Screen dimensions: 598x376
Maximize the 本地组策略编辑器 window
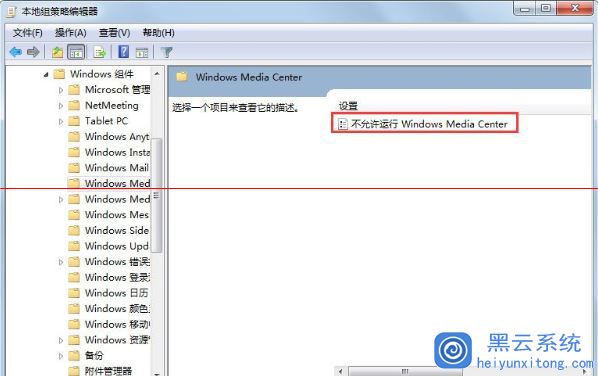(546, 8)
